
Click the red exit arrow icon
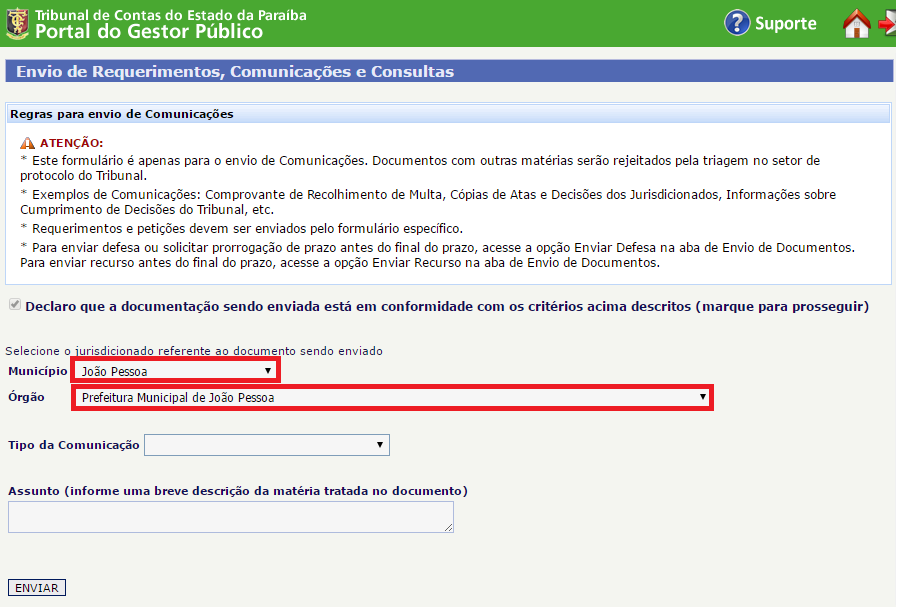click(887, 24)
